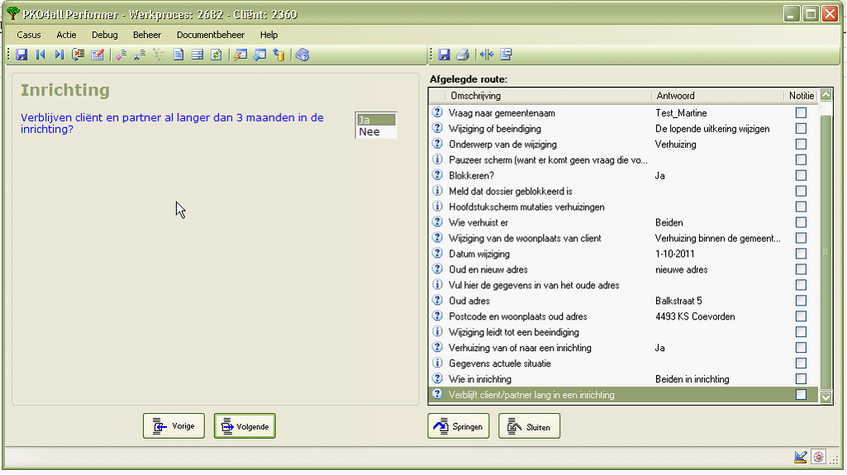This screenshot has height=475, width=847.
Task: Tick Notitie checkbox for 'Datum wijziging' row
Action: [801, 253]
